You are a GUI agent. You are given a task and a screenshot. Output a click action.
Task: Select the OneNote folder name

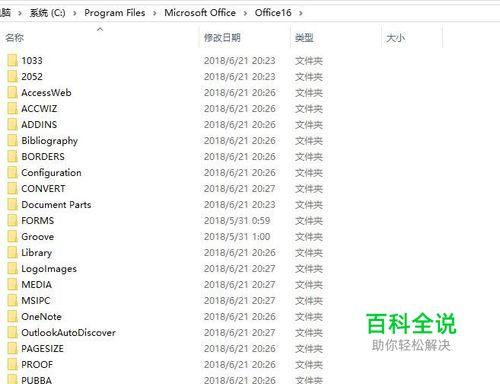point(41,317)
